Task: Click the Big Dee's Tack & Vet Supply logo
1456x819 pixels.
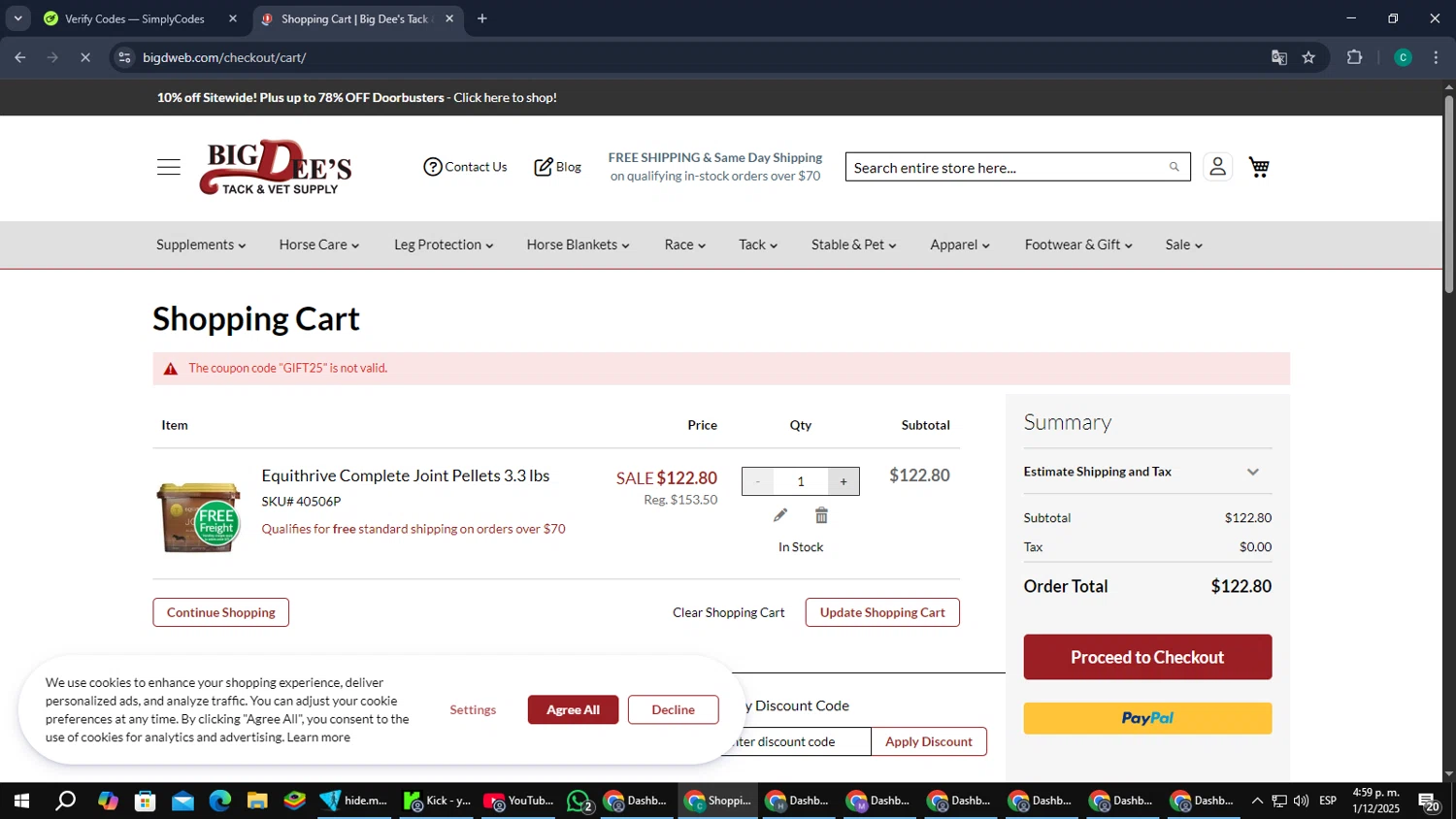Action: click(276, 167)
